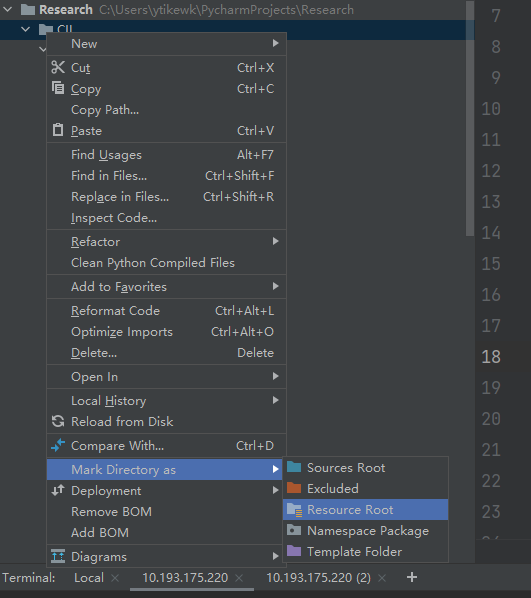531x598 pixels.
Task: Click the project tree vertical scrollbar
Action: tap(470, 119)
